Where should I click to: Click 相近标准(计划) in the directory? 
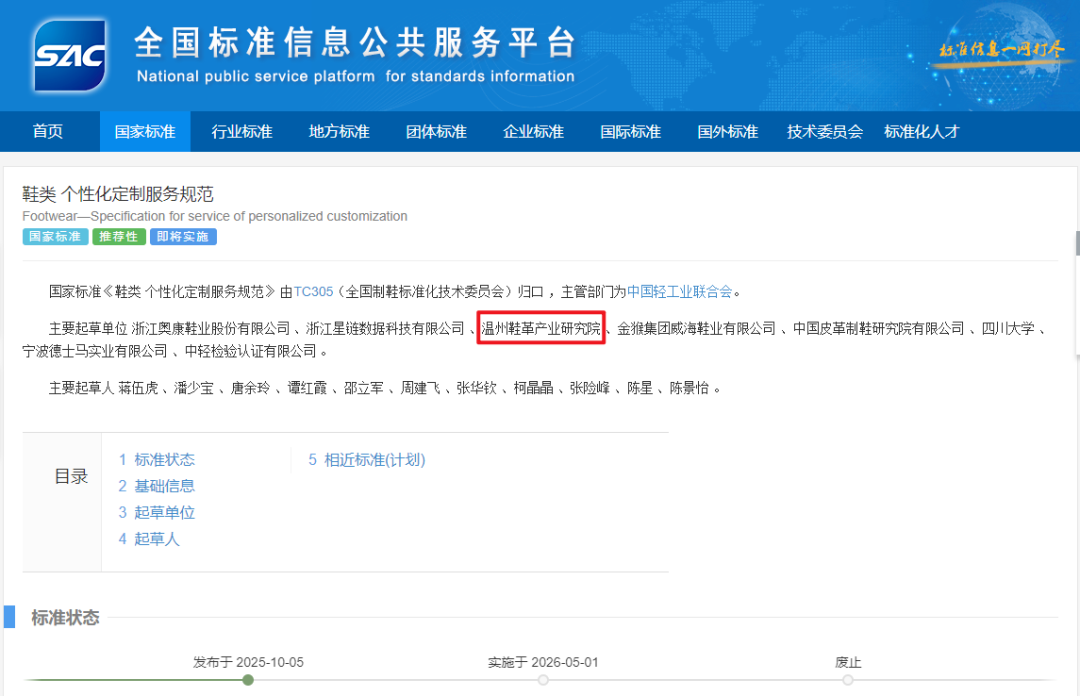point(367,459)
